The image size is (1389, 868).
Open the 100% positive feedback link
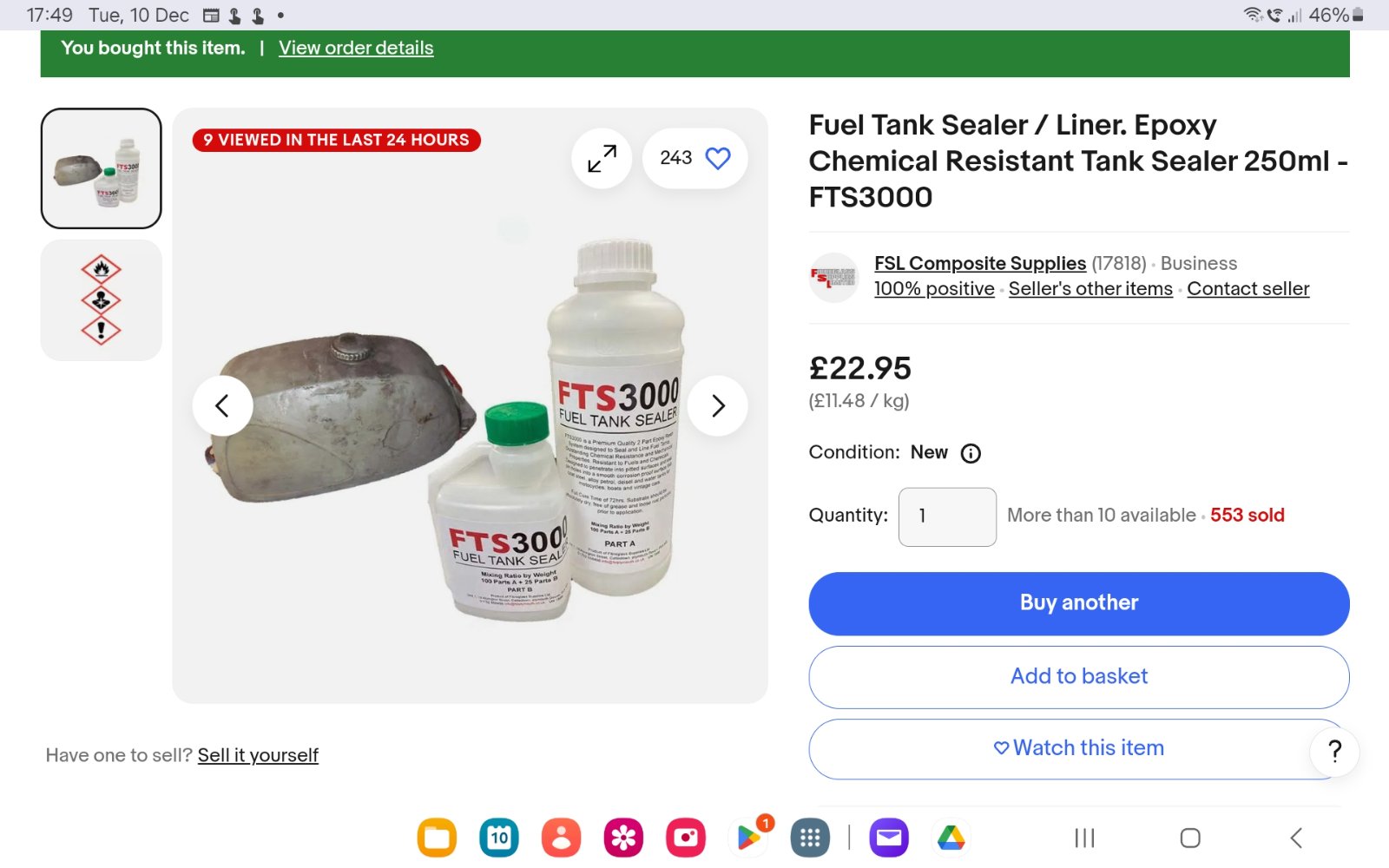coord(934,289)
